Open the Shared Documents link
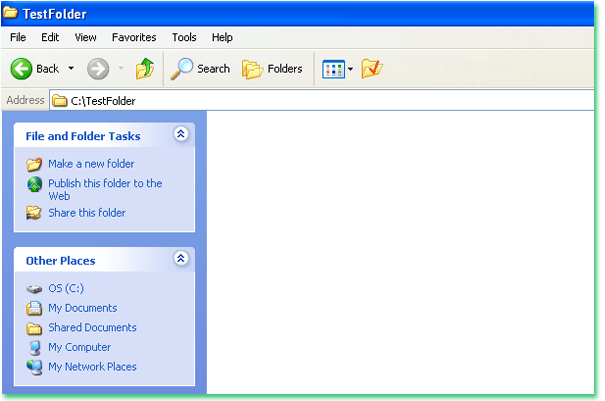The width and height of the screenshot is (605, 401). (x=92, y=328)
